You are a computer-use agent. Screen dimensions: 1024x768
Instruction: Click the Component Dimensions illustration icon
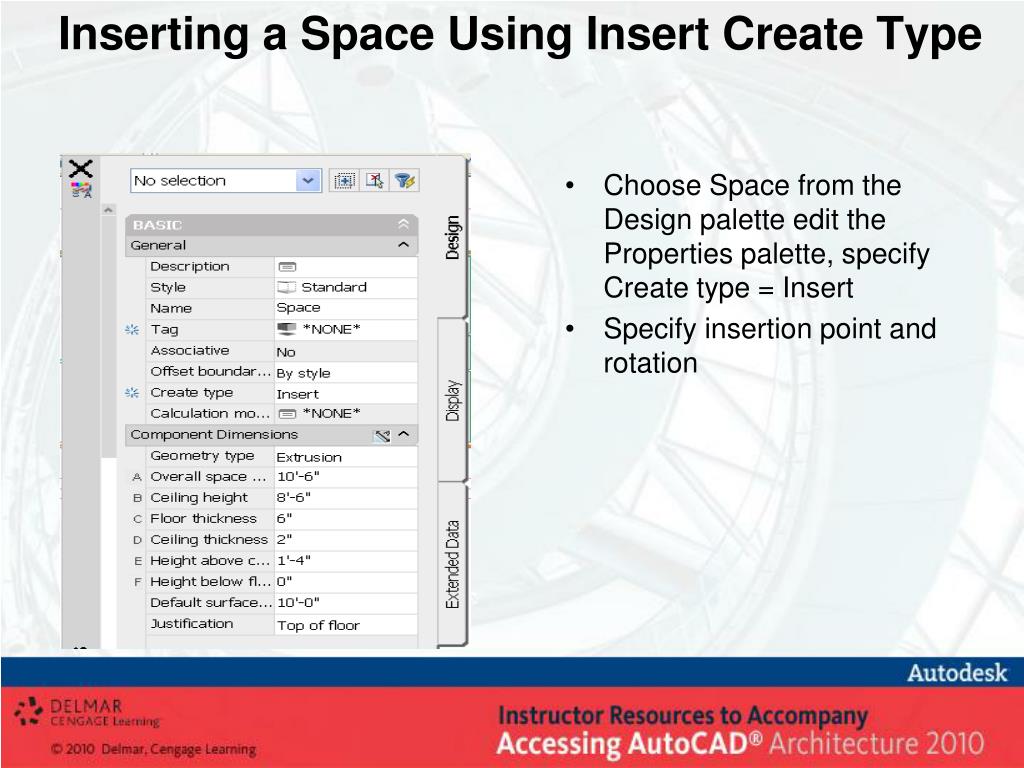(382, 435)
